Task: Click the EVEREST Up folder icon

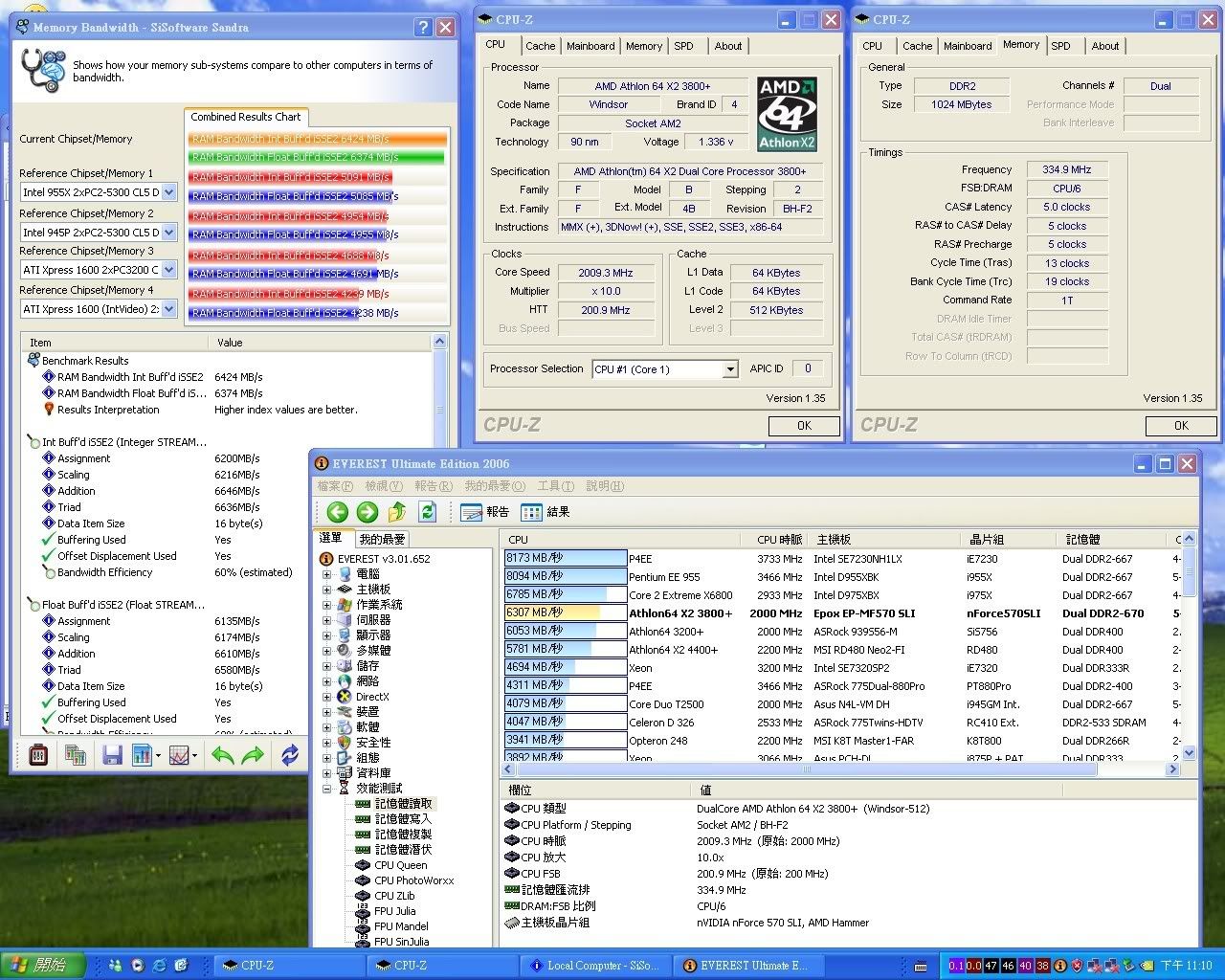Action: (398, 512)
